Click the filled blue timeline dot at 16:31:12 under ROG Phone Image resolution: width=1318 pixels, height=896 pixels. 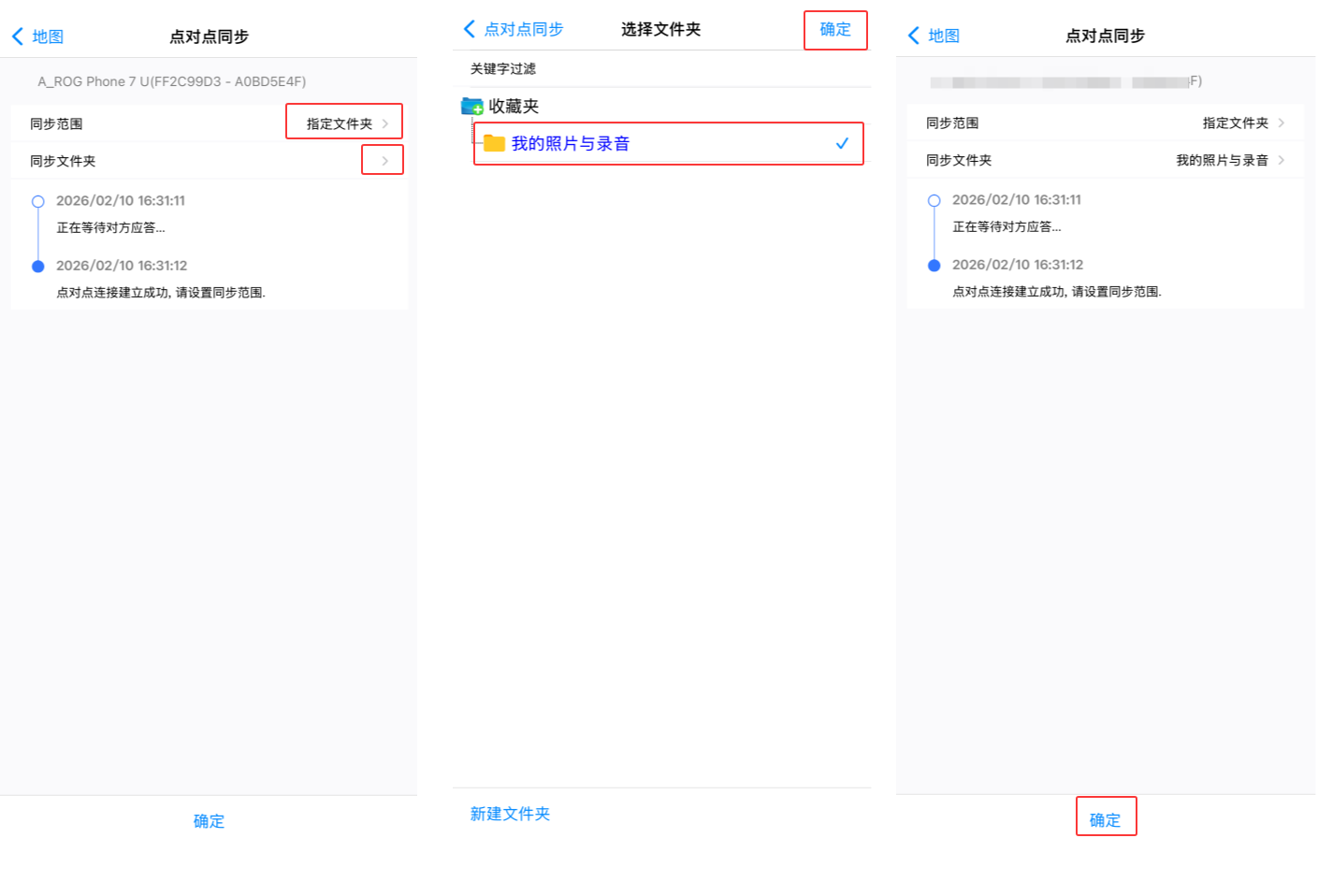pyautogui.click(x=38, y=267)
